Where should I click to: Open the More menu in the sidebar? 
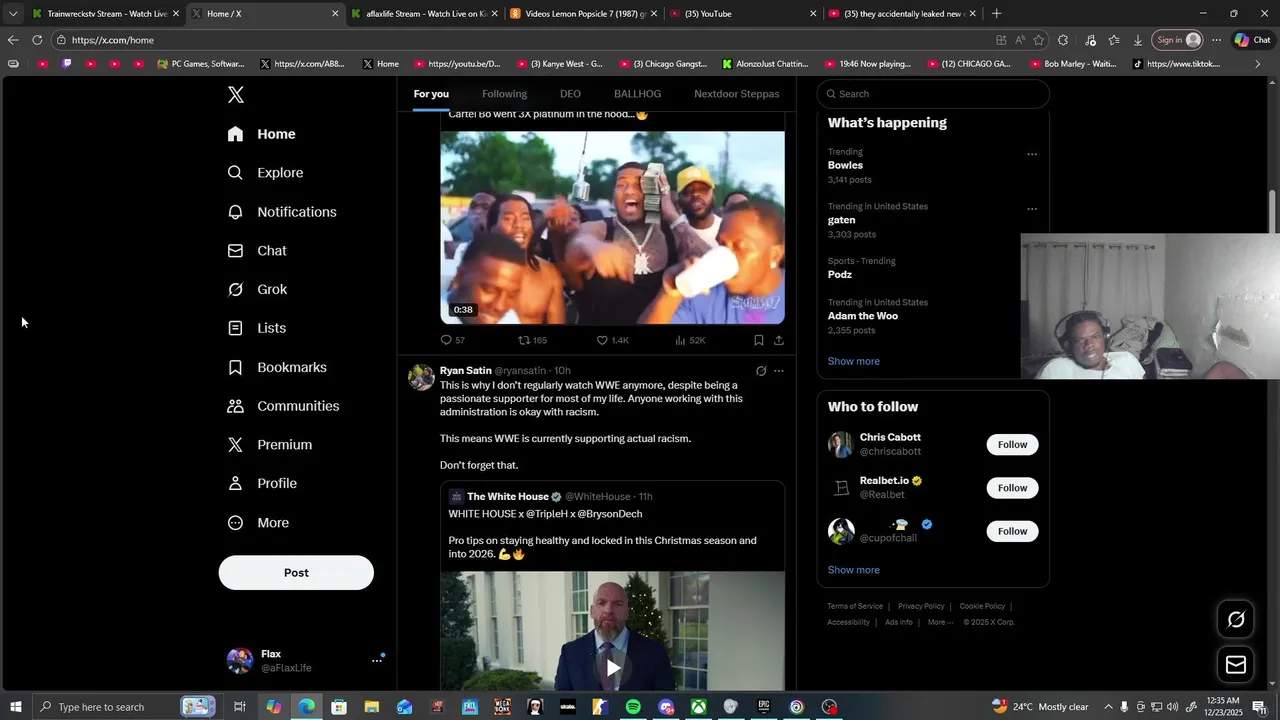pyautogui.click(x=258, y=523)
